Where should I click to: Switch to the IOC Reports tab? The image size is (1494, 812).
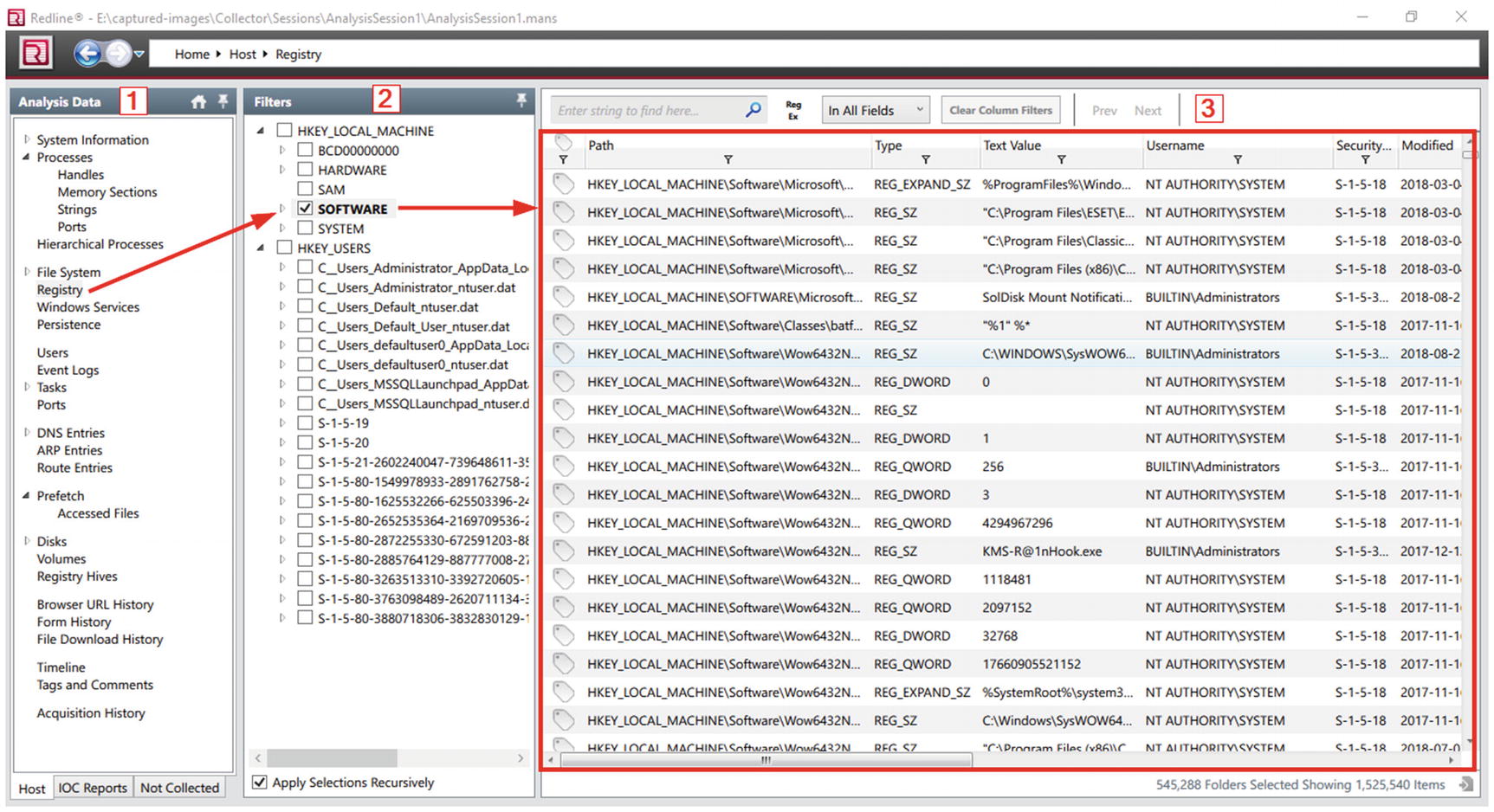coord(93,788)
